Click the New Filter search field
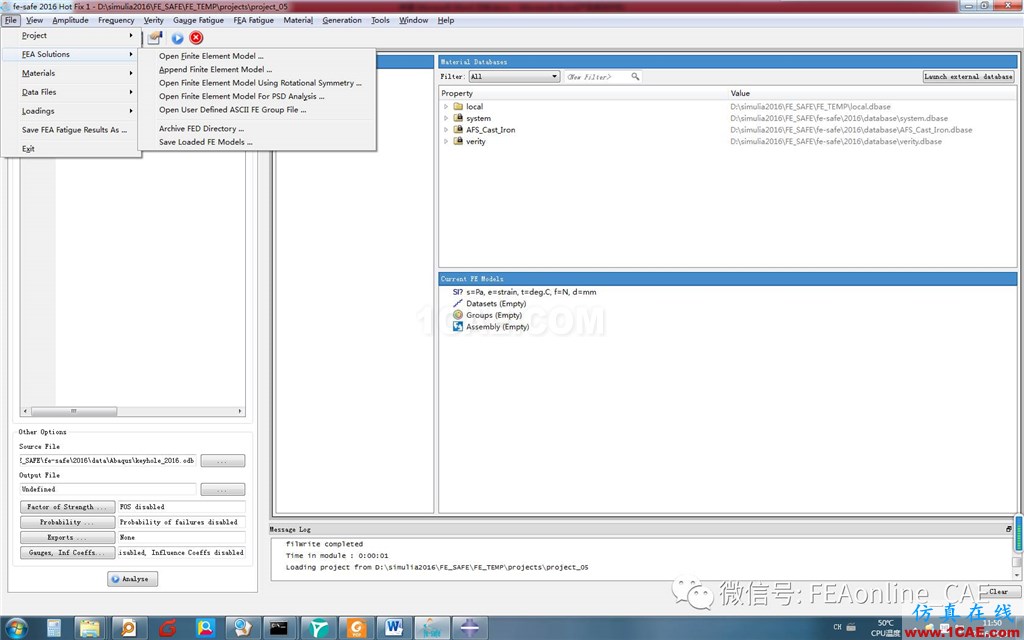Viewport: 1024px width, 640px height. click(x=596, y=76)
